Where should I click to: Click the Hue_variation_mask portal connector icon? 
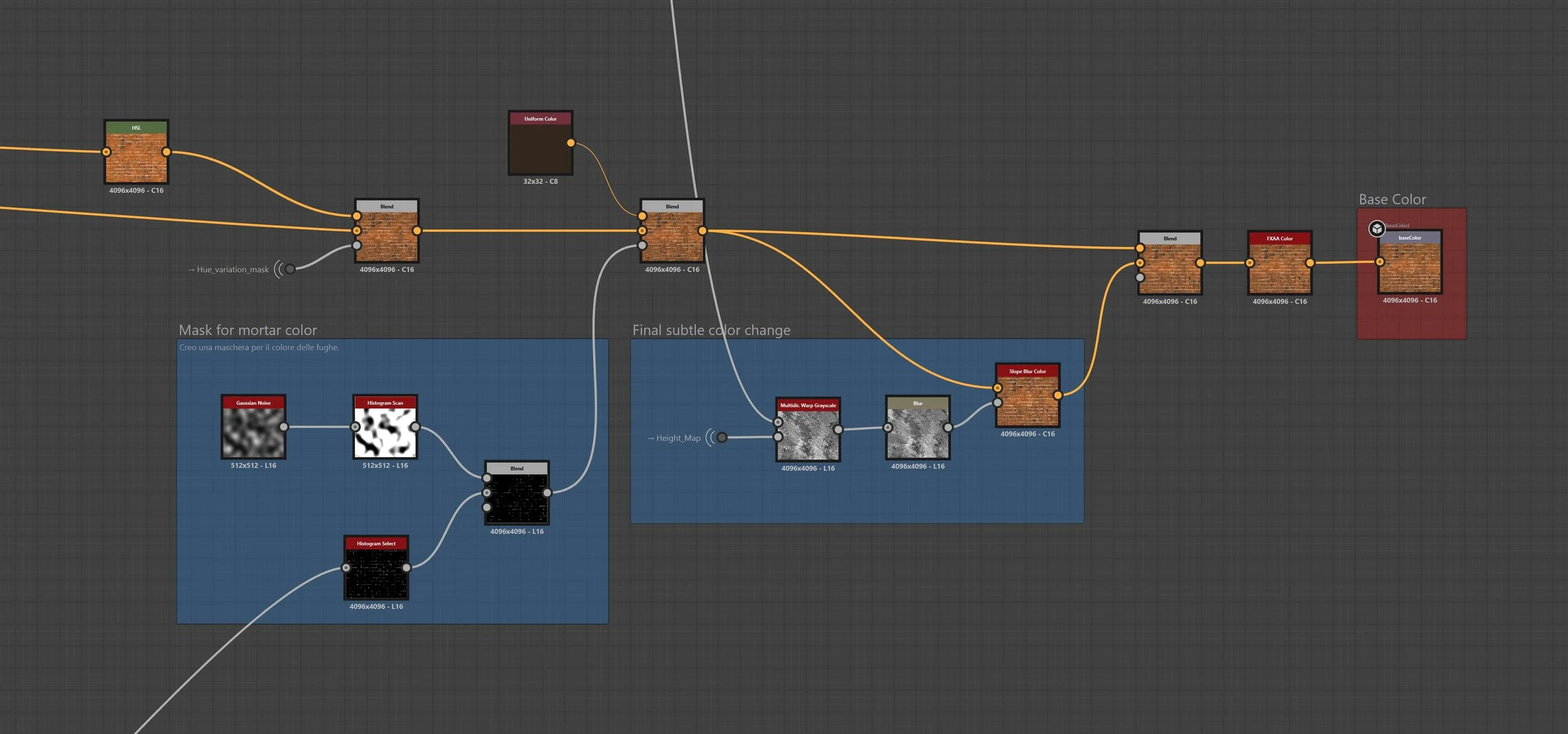click(290, 269)
